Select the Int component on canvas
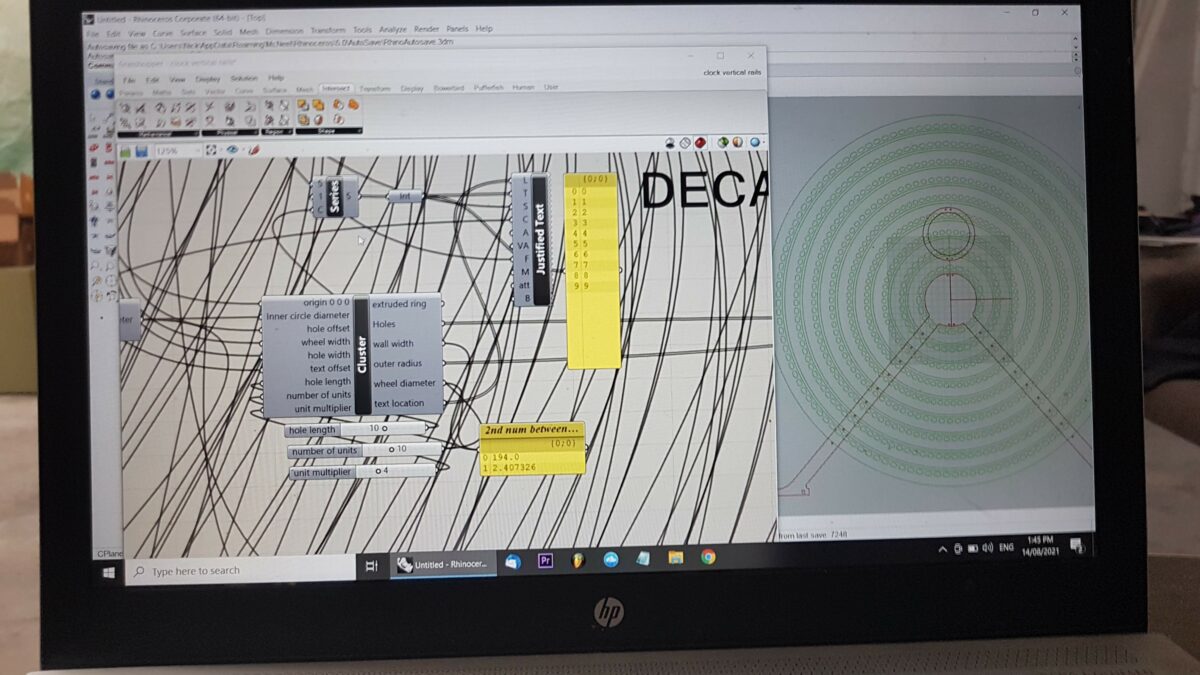Image resolution: width=1200 pixels, height=675 pixels. click(404, 196)
